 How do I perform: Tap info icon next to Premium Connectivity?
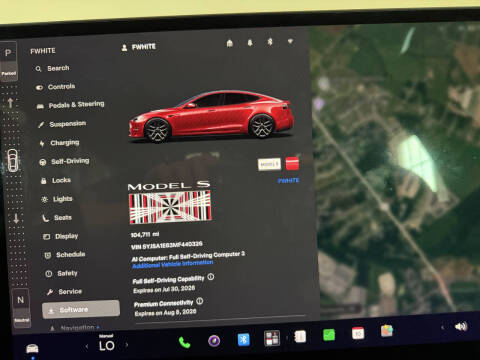(199, 301)
